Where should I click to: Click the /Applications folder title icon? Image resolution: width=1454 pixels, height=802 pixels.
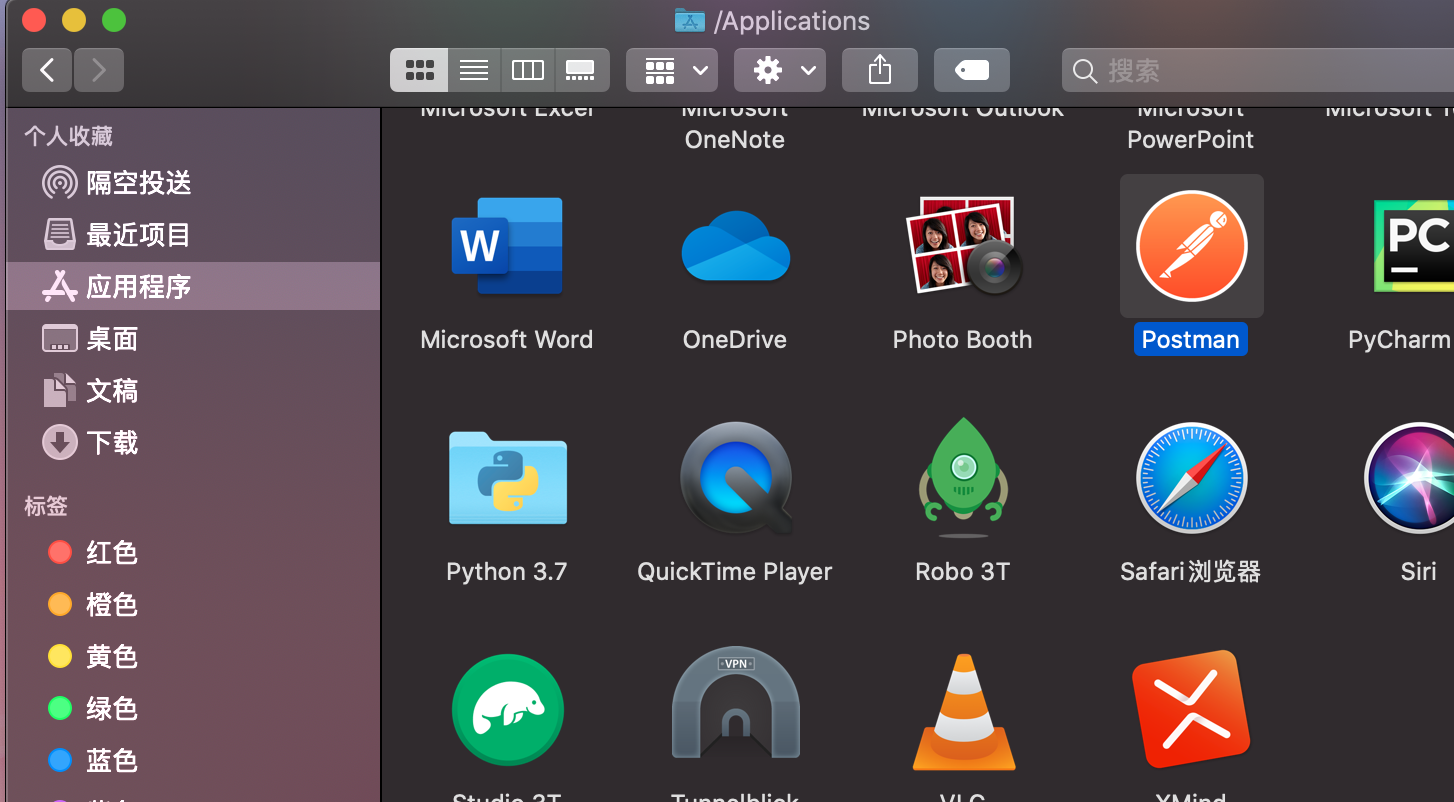click(690, 20)
